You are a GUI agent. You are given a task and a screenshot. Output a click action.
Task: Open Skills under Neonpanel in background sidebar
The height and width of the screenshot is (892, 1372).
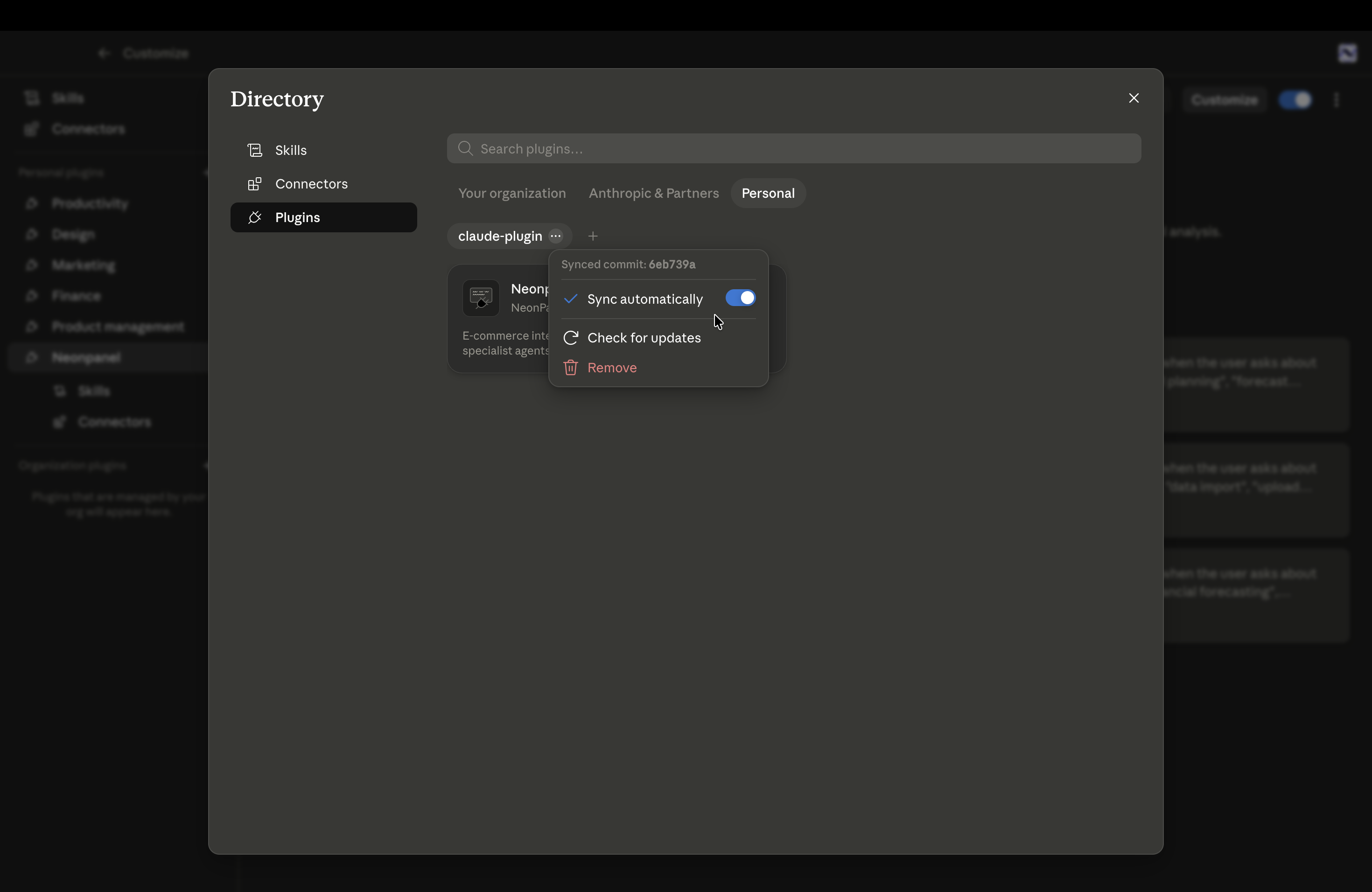[94, 391]
